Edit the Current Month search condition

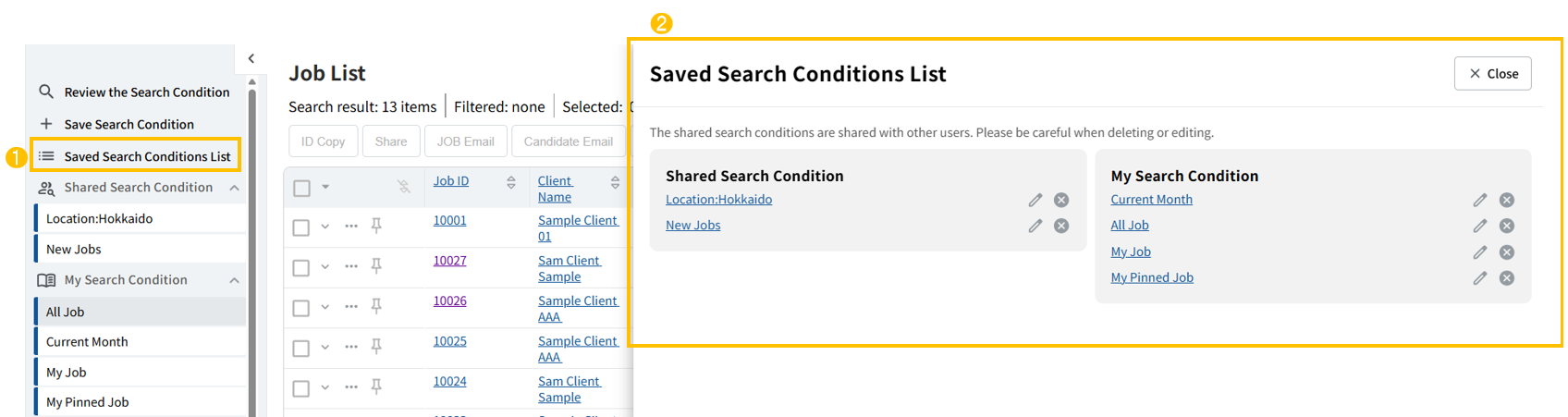click(1480, 200)
